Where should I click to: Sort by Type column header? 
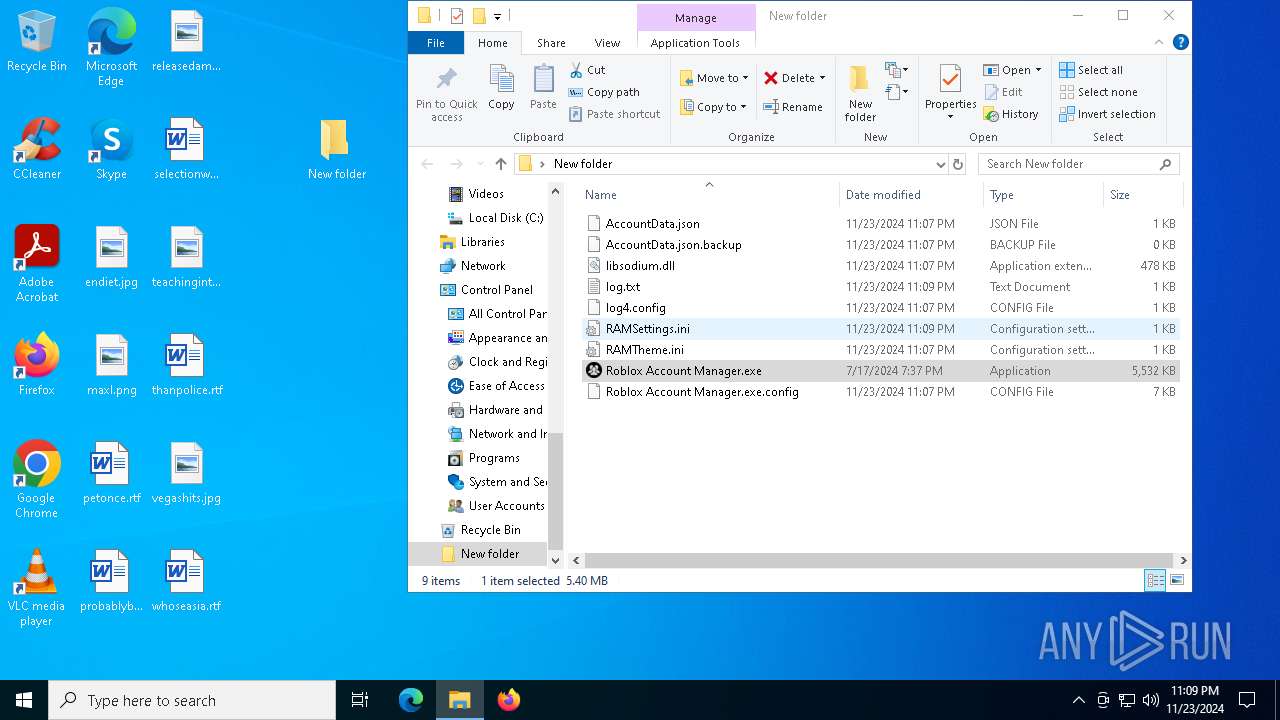click(1043, 195)
